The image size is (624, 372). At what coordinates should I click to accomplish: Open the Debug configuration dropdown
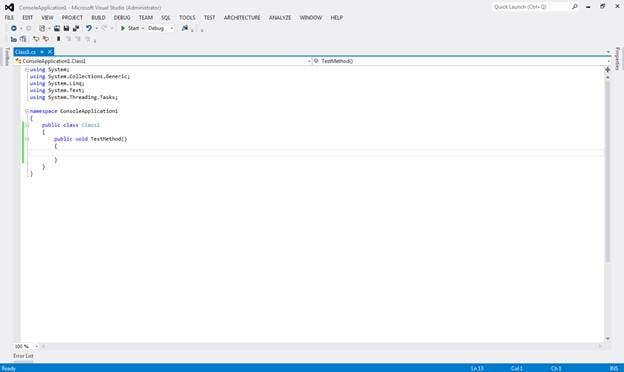[x=161, y=28]
